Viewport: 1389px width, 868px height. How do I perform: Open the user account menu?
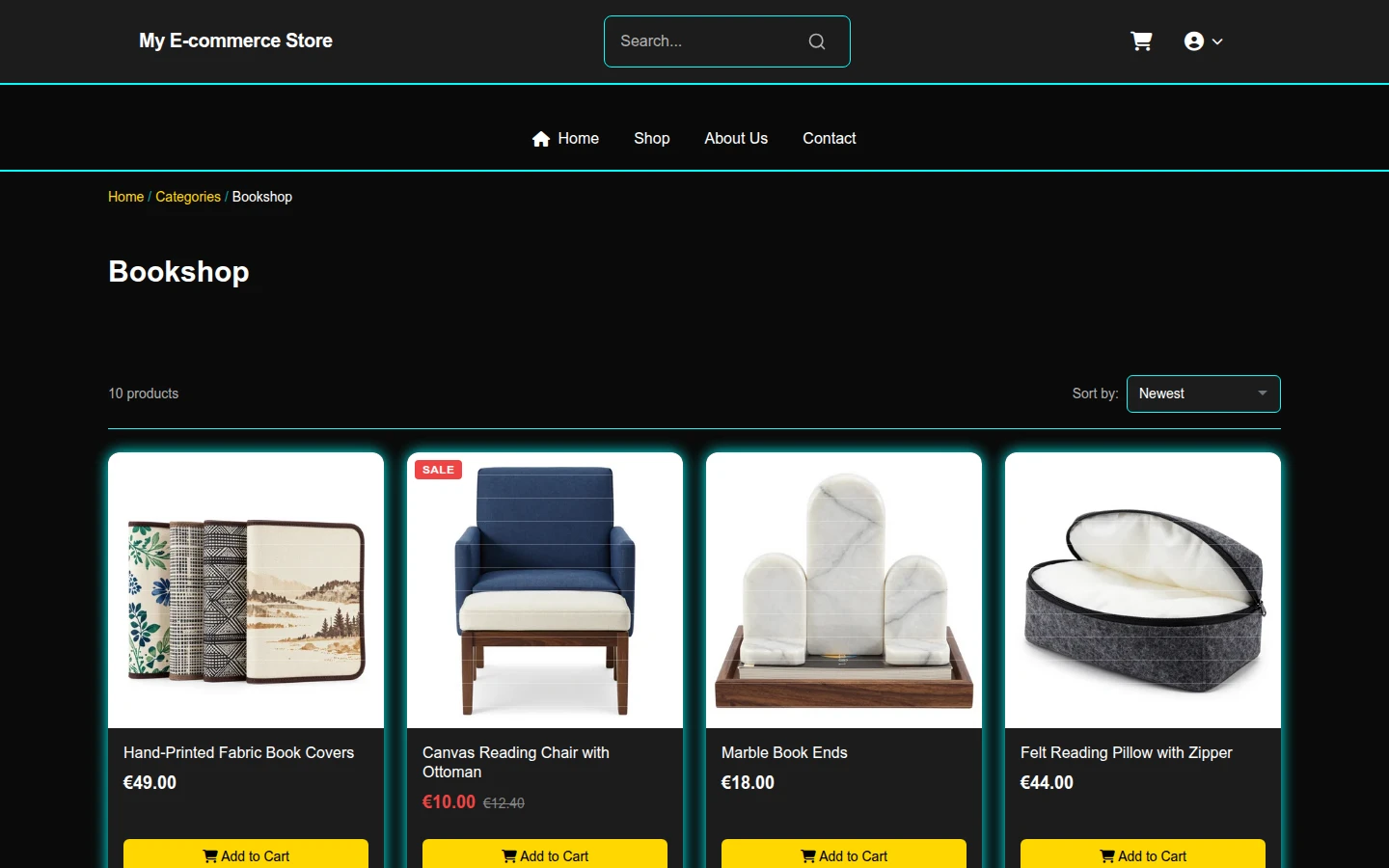[1203, 41]
